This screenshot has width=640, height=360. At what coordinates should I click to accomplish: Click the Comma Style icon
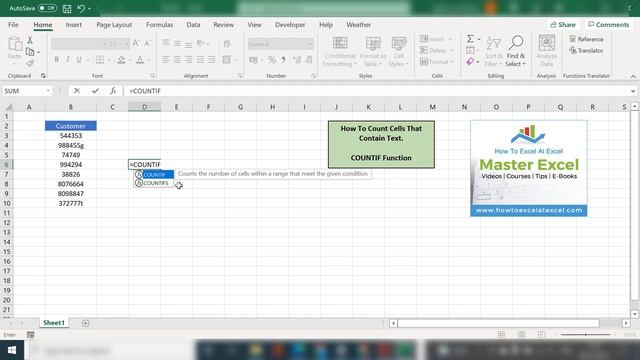point(283,60)
